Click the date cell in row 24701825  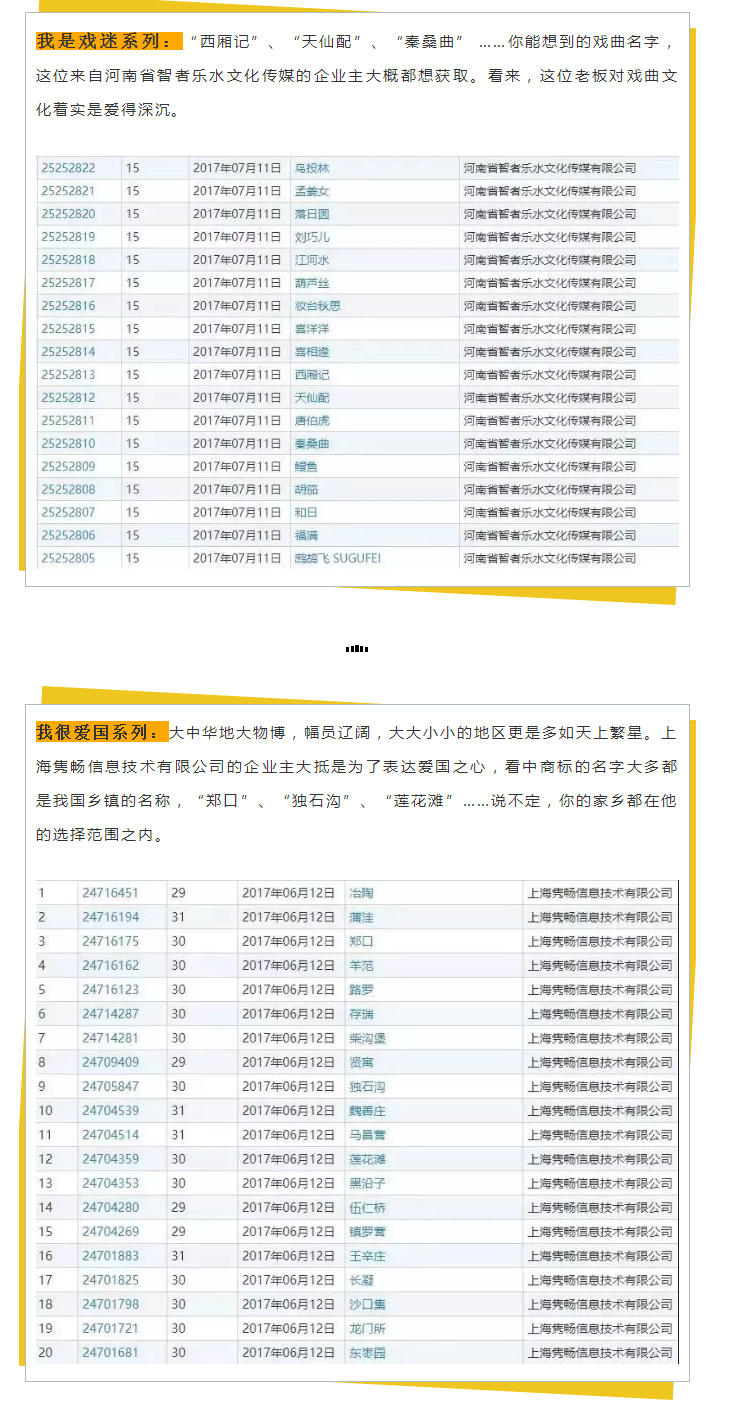(289, 1280)
